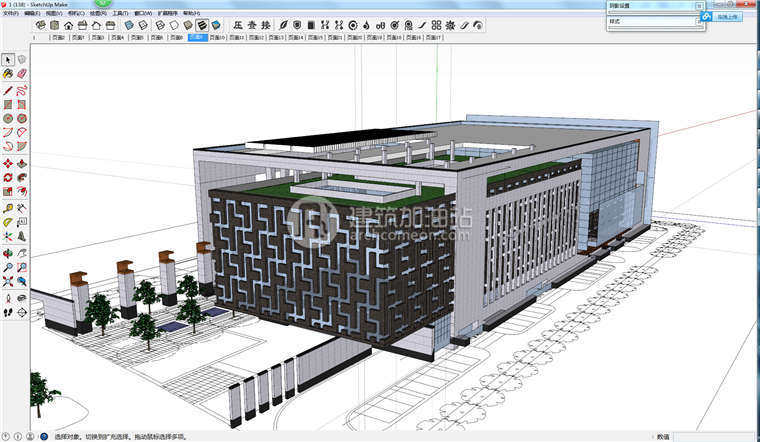Select the Position Camera tool
The width and height of the screenshot is (760, 442).
tap(8, 299)
